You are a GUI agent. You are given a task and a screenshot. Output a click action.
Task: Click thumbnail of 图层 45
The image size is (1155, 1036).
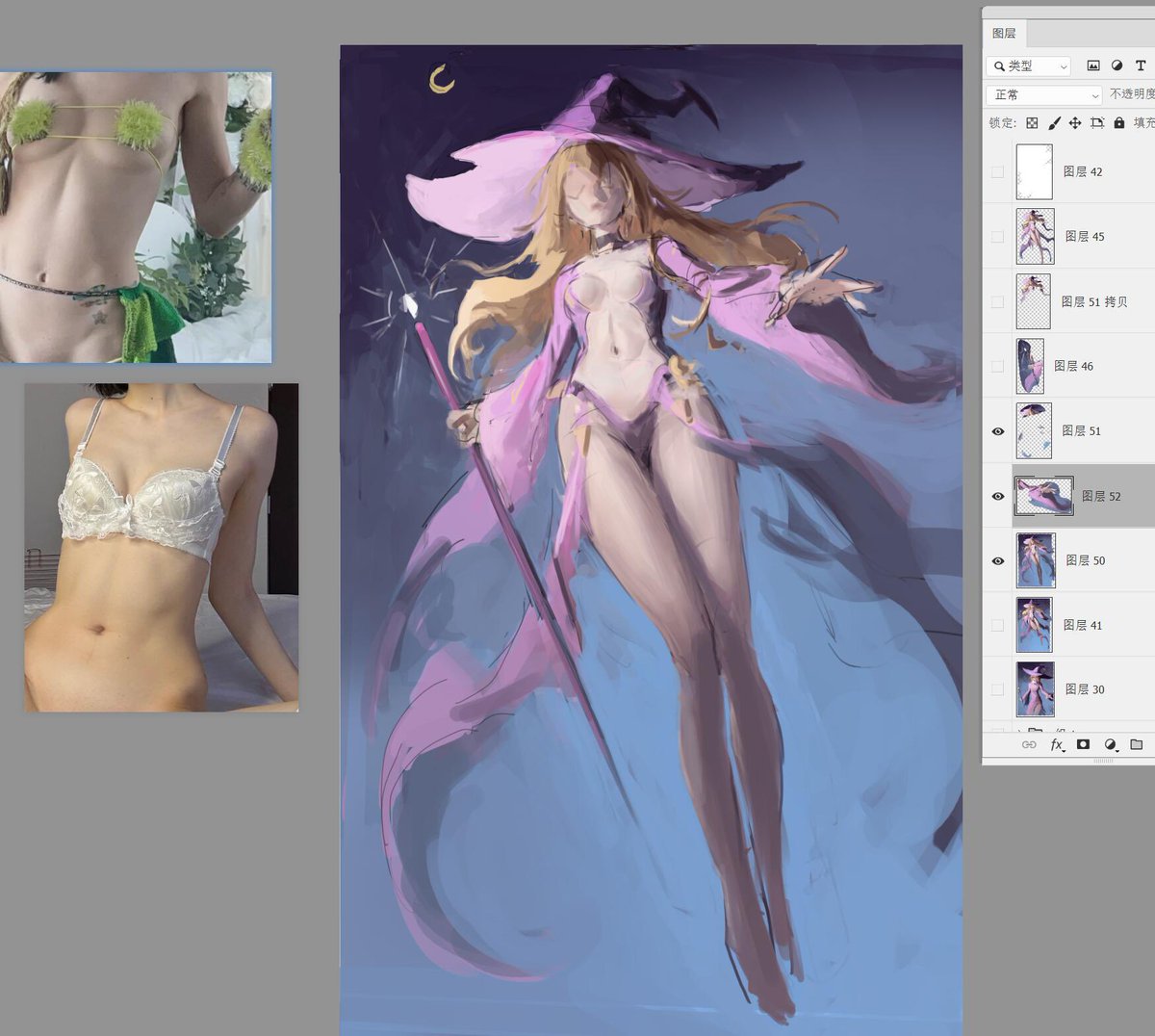[x=1035, y=236]
